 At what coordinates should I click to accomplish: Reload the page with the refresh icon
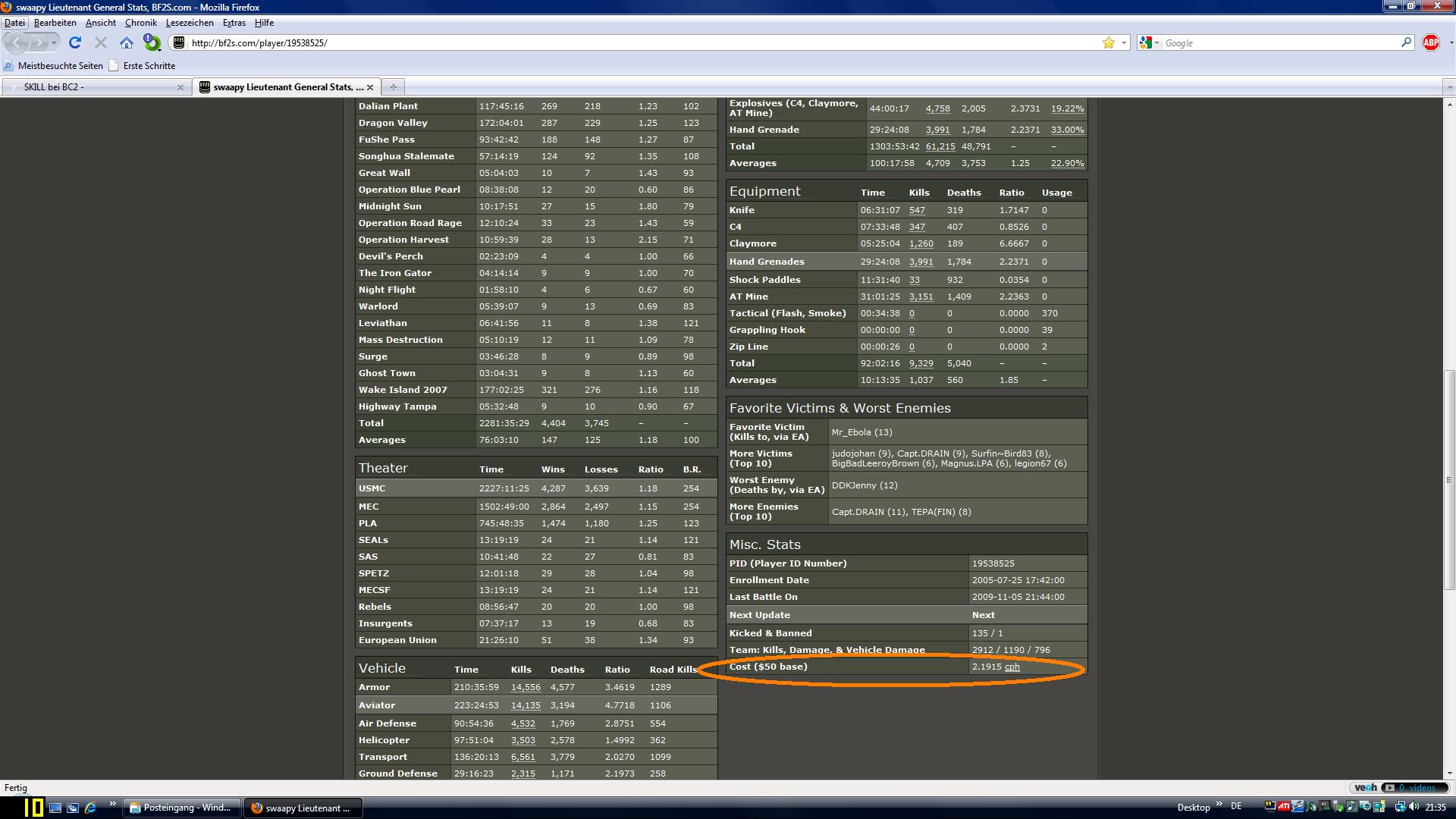74,43
